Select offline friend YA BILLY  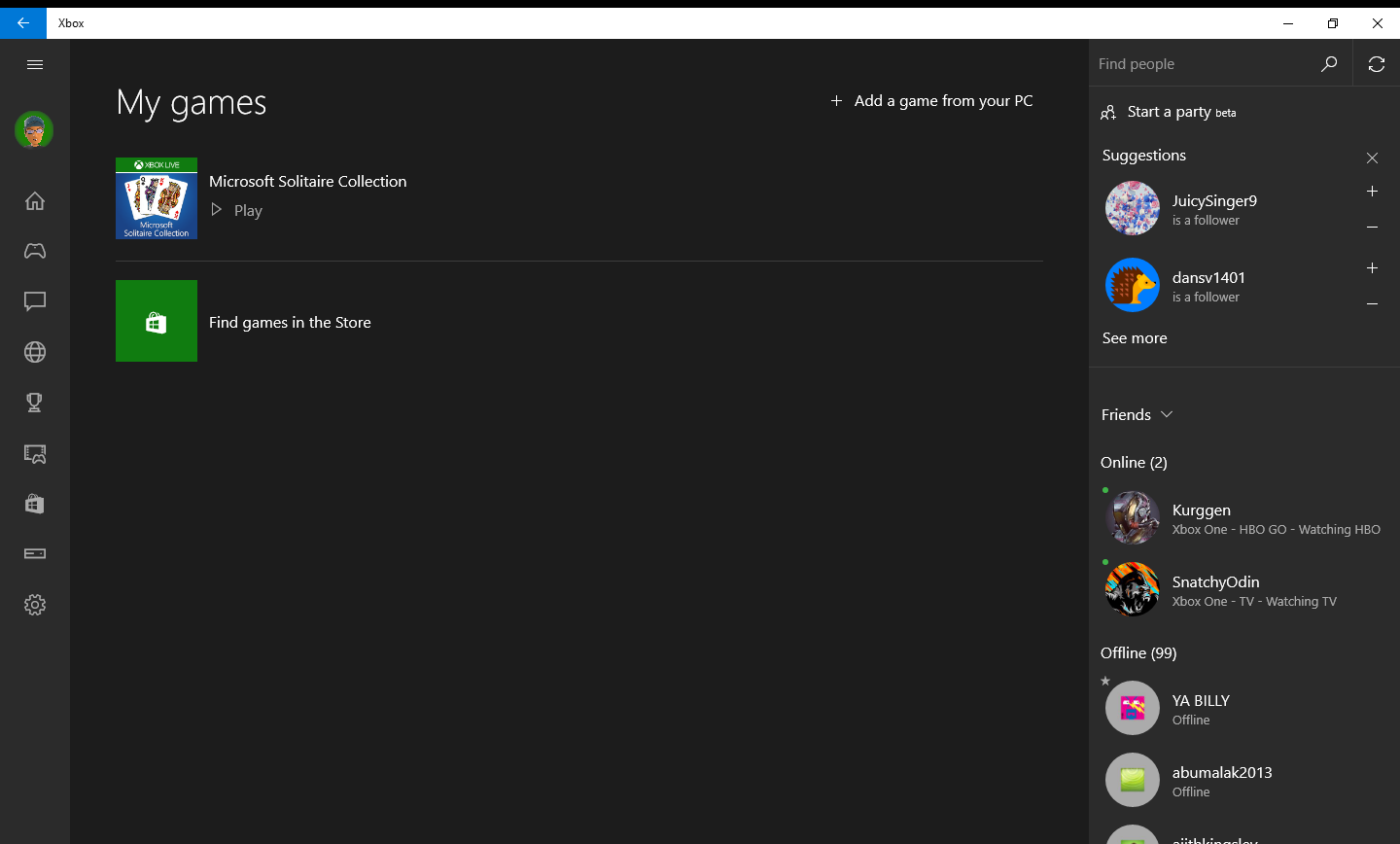(1244, 709)
